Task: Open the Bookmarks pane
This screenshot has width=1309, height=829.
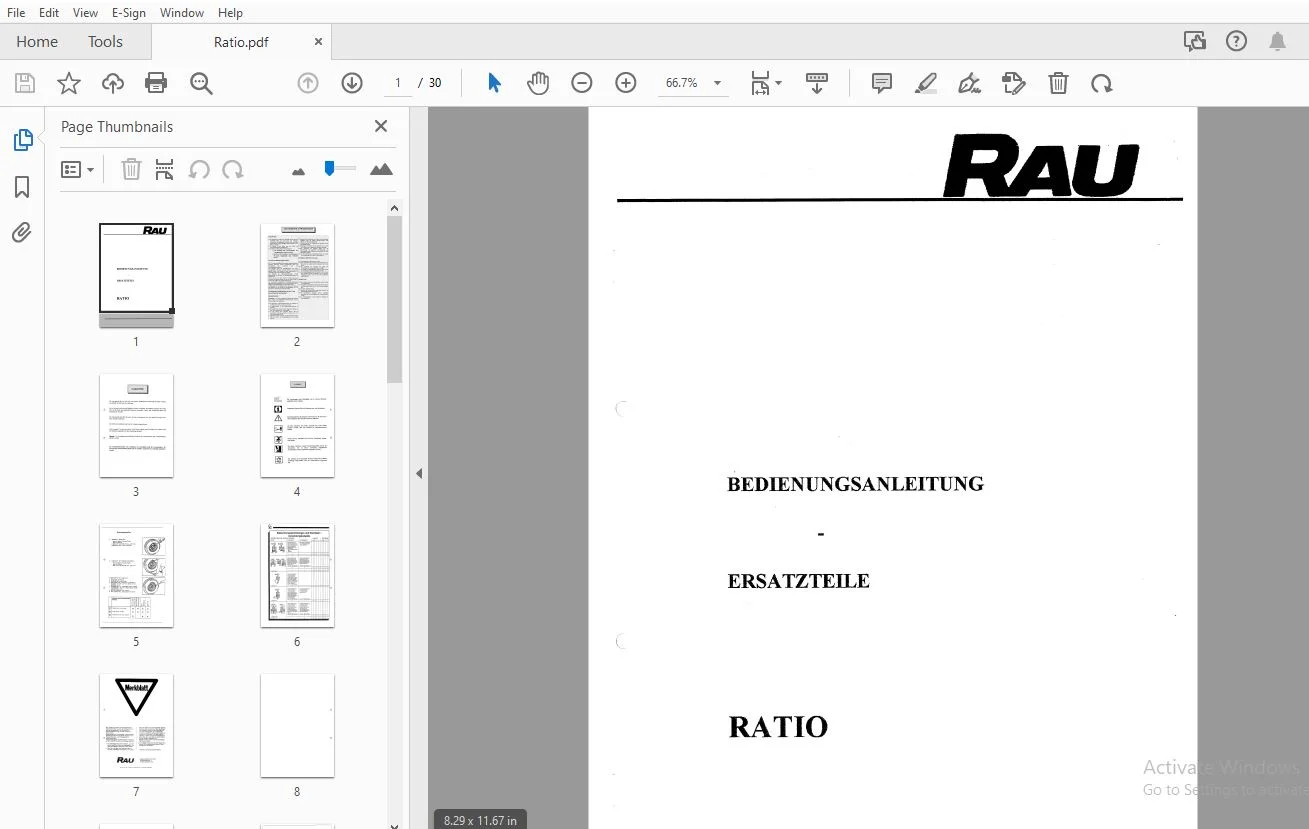Action: pos(22,187)
